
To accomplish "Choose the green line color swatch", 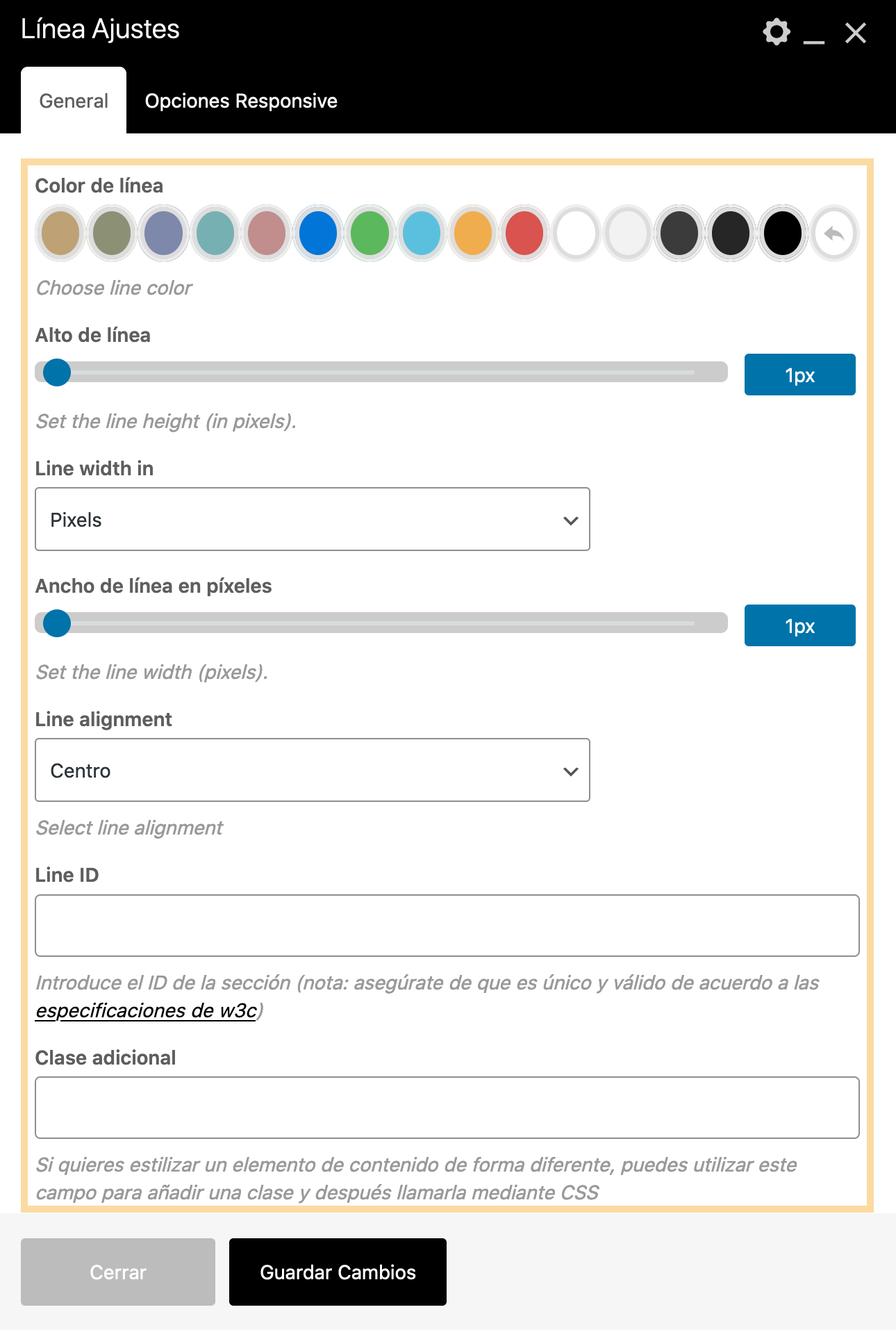I will point(370,233).
